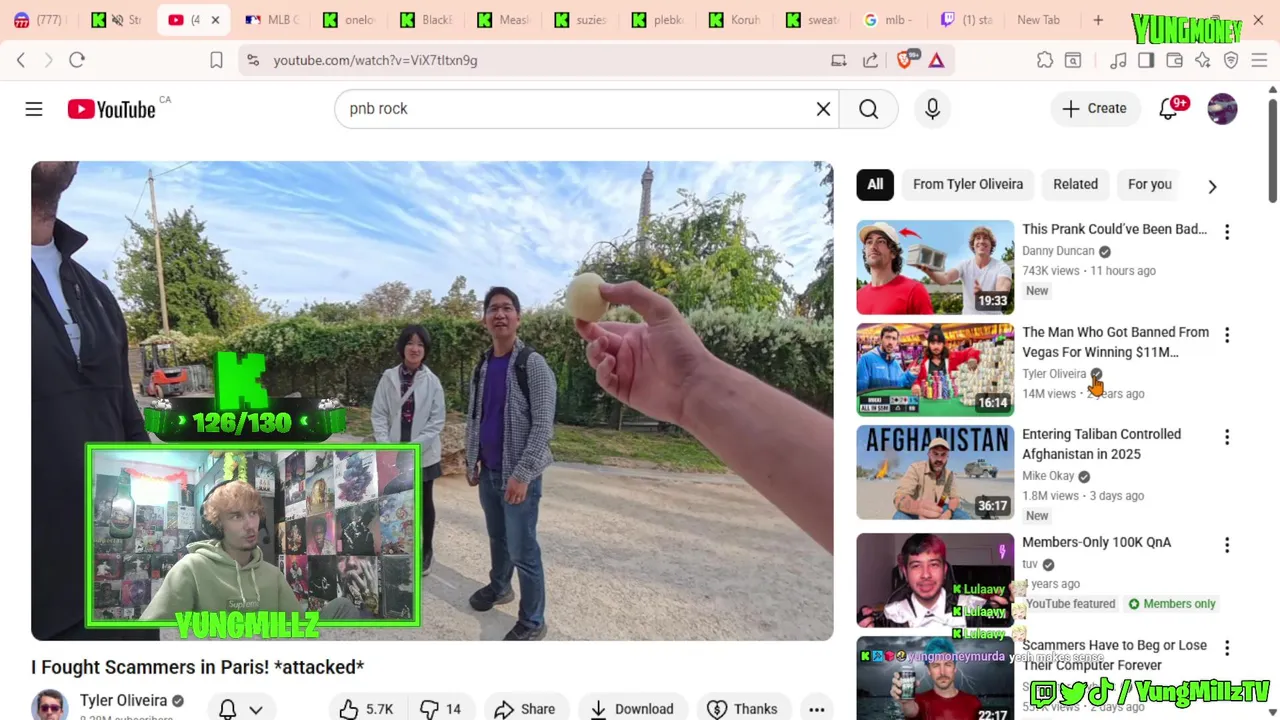Open options for "Entering Taliban Controlled Afghanistan"
This screenshot has width=1280, height=720.
click(x=1227, y=437)
